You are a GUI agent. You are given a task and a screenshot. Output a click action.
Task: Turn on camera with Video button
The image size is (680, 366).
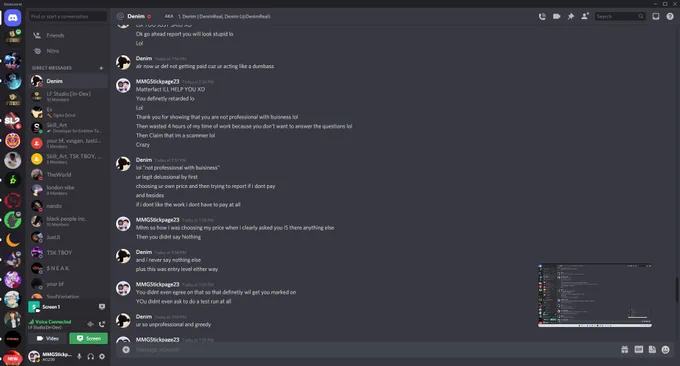pyautogui.click(x=48, y=338)
